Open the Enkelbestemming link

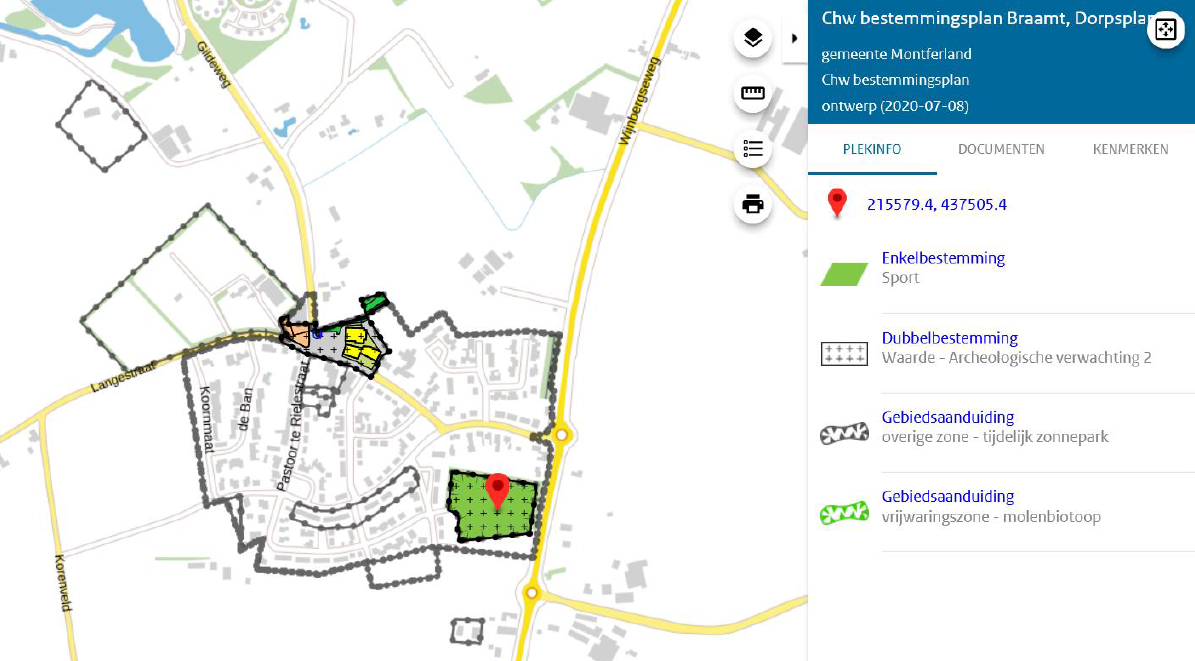(x=944, y=258)
